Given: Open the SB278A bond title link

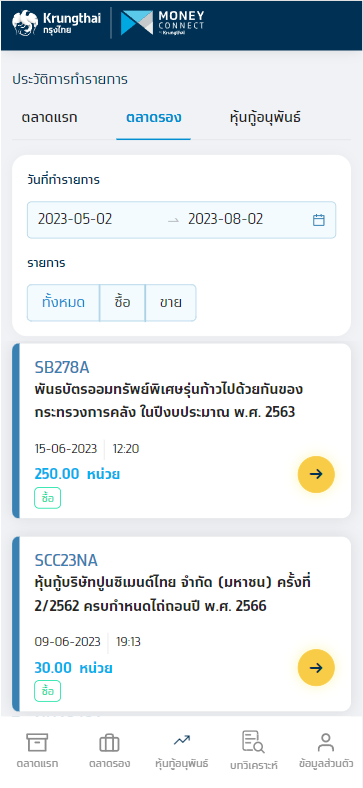Looking at the screenshot, I should (62, 367).
